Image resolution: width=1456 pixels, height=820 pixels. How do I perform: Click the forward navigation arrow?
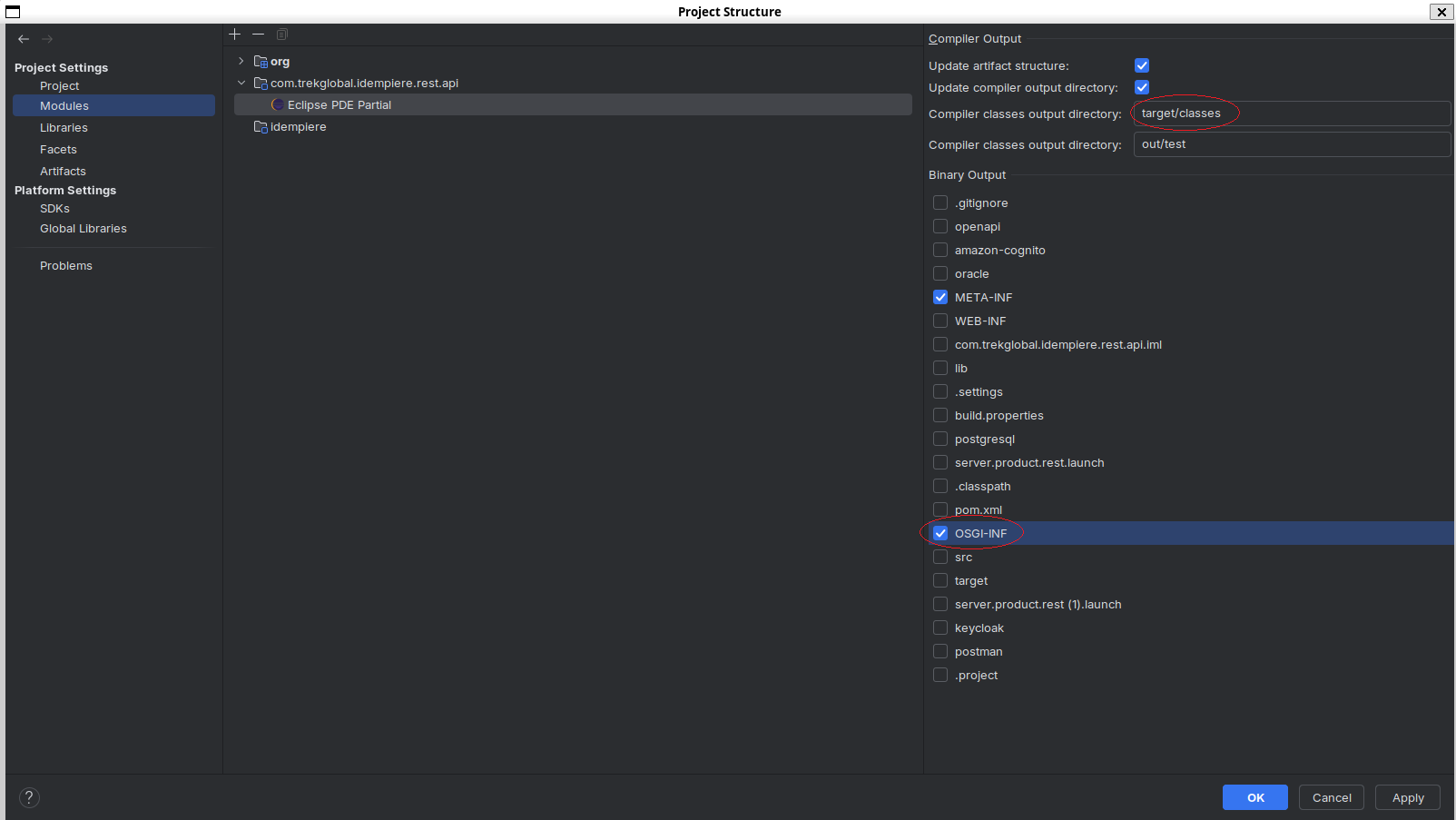[x=46, y=38]
